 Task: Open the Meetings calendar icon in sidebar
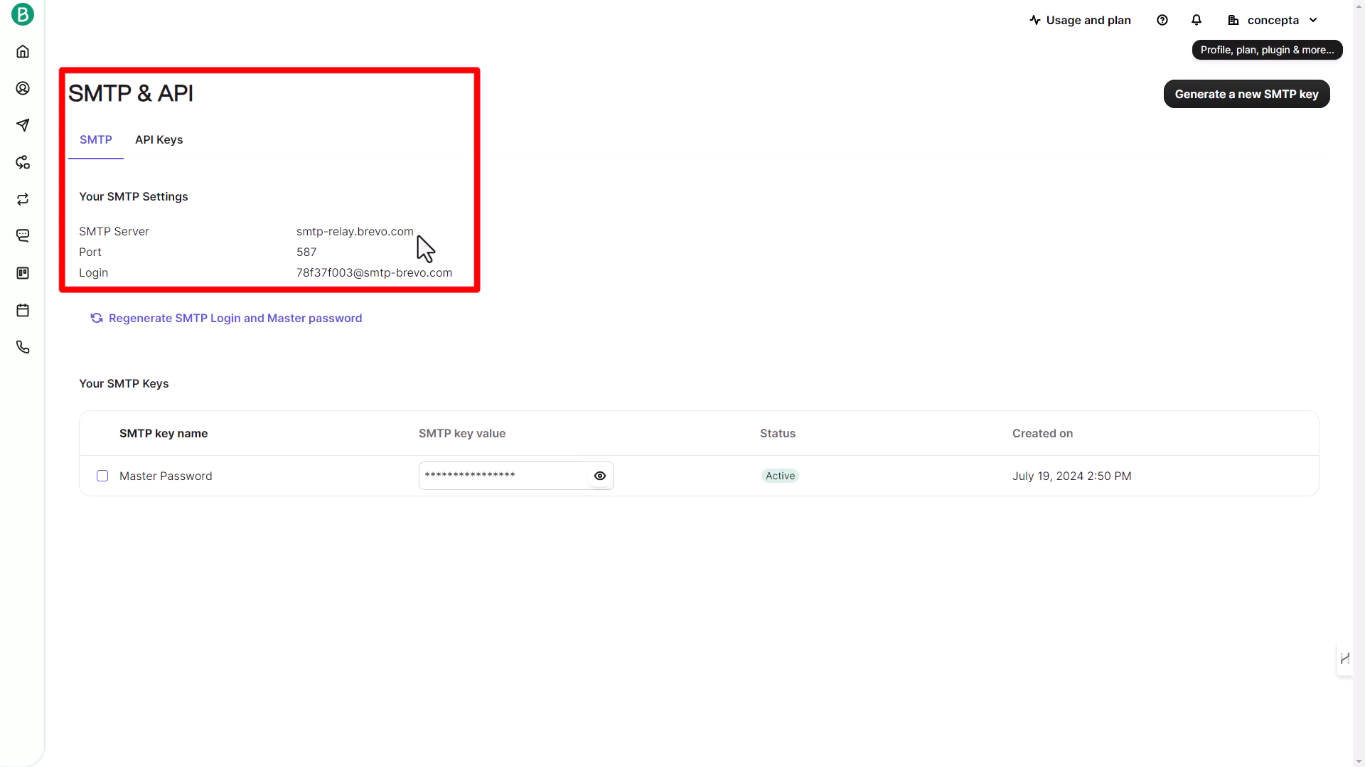[x=22, y=311]
